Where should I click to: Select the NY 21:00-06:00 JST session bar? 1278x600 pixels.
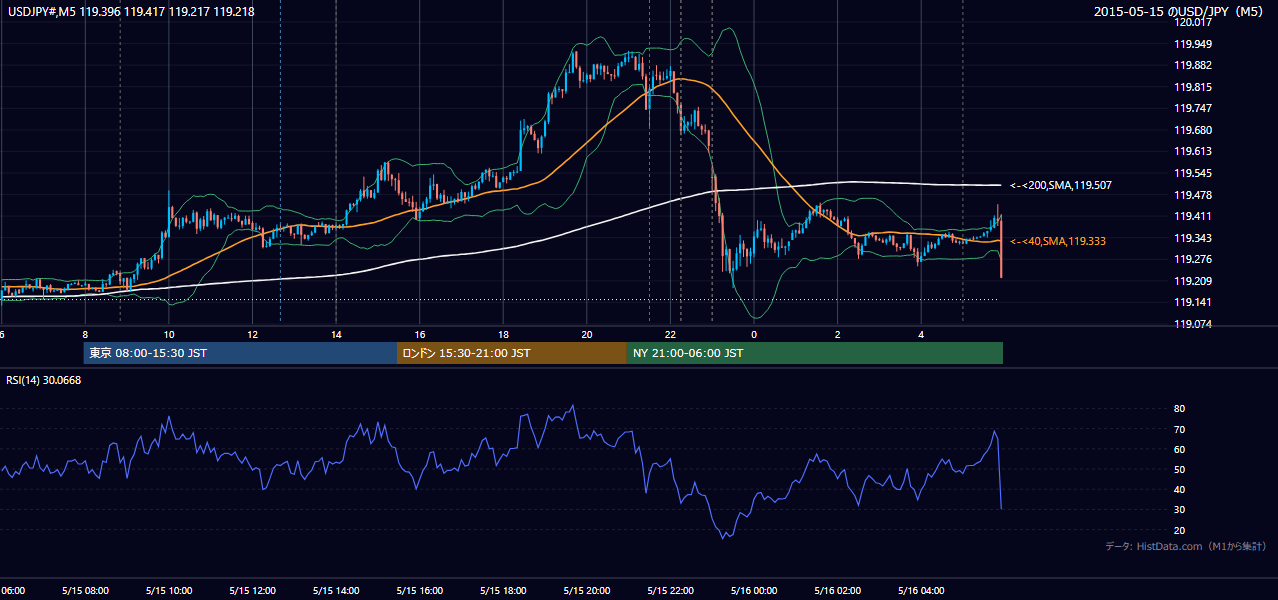pyautogui.click(x=815, y=353)
